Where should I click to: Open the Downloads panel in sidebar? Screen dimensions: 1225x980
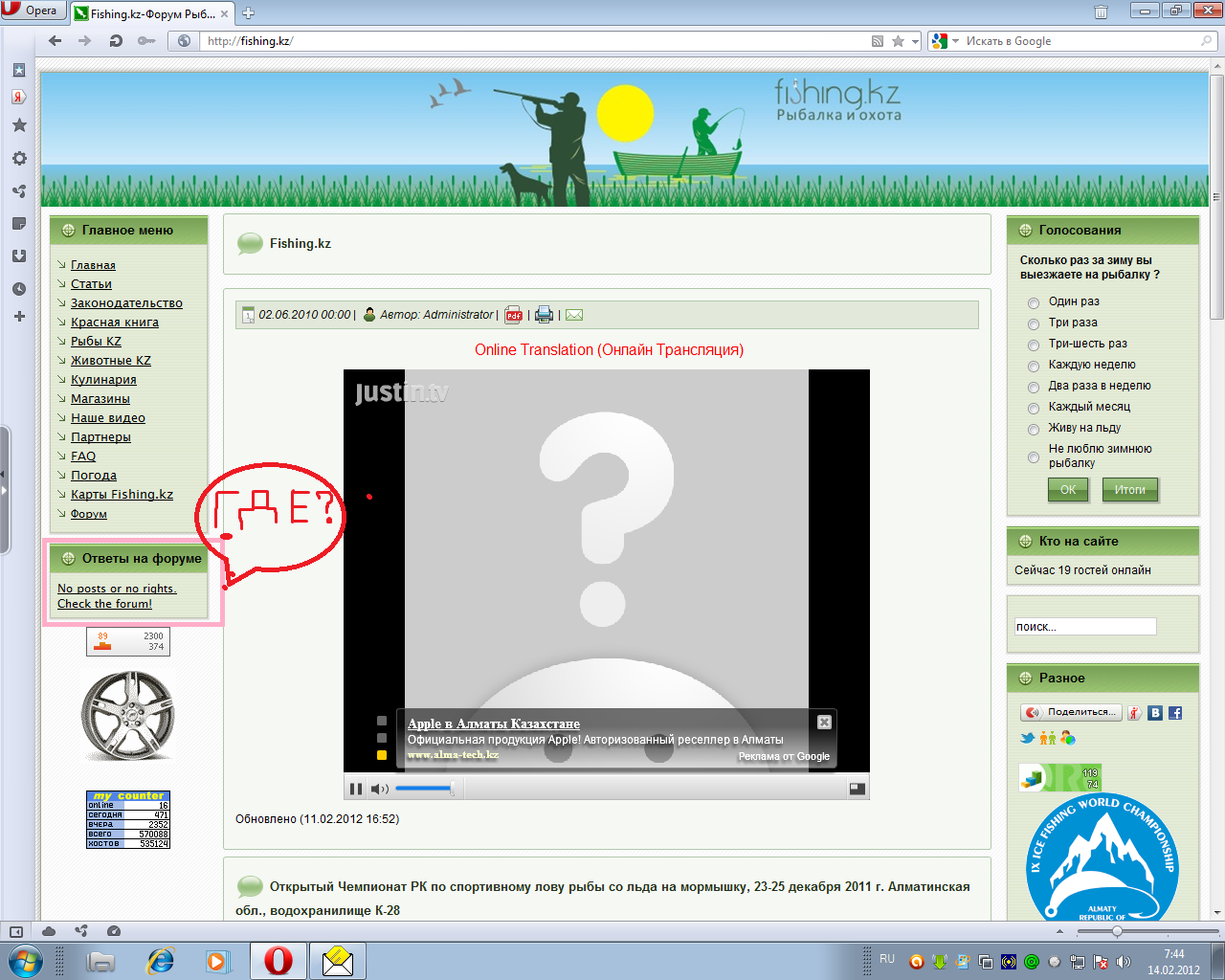coord(19,256)
